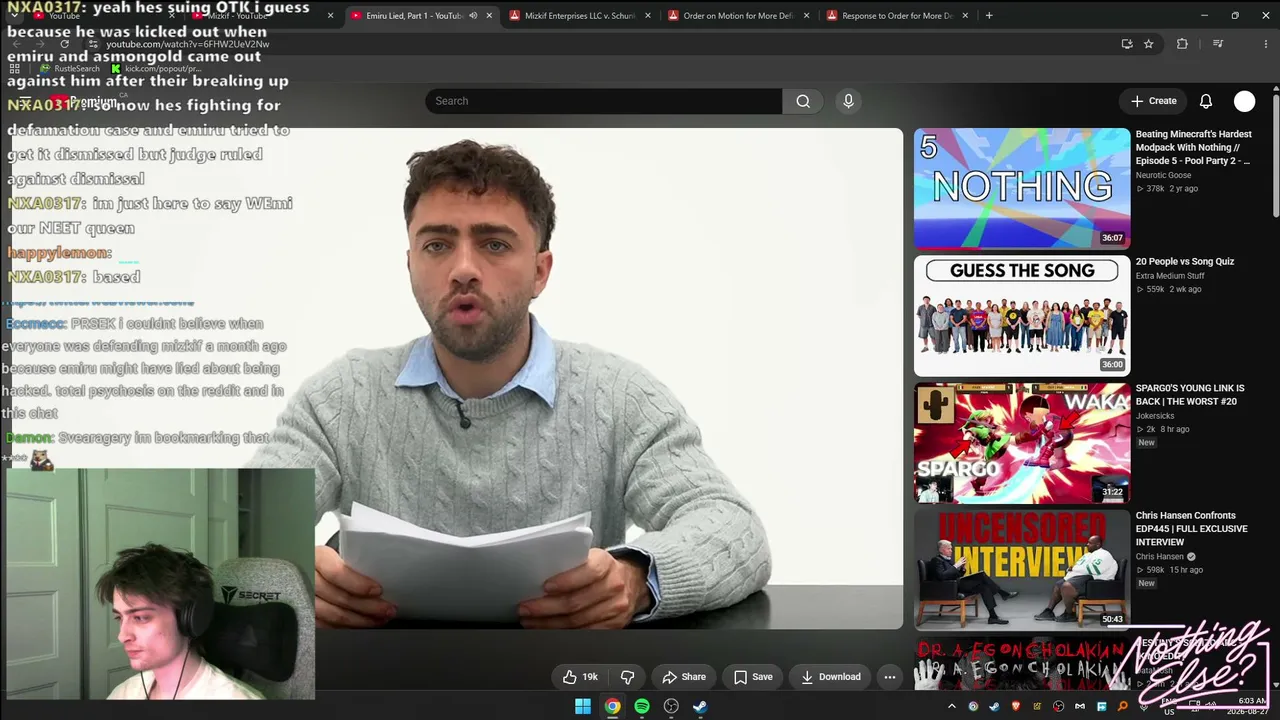The width and height of the screenshot is (1280, 720).
Task: Download the video
Action: 831,677
